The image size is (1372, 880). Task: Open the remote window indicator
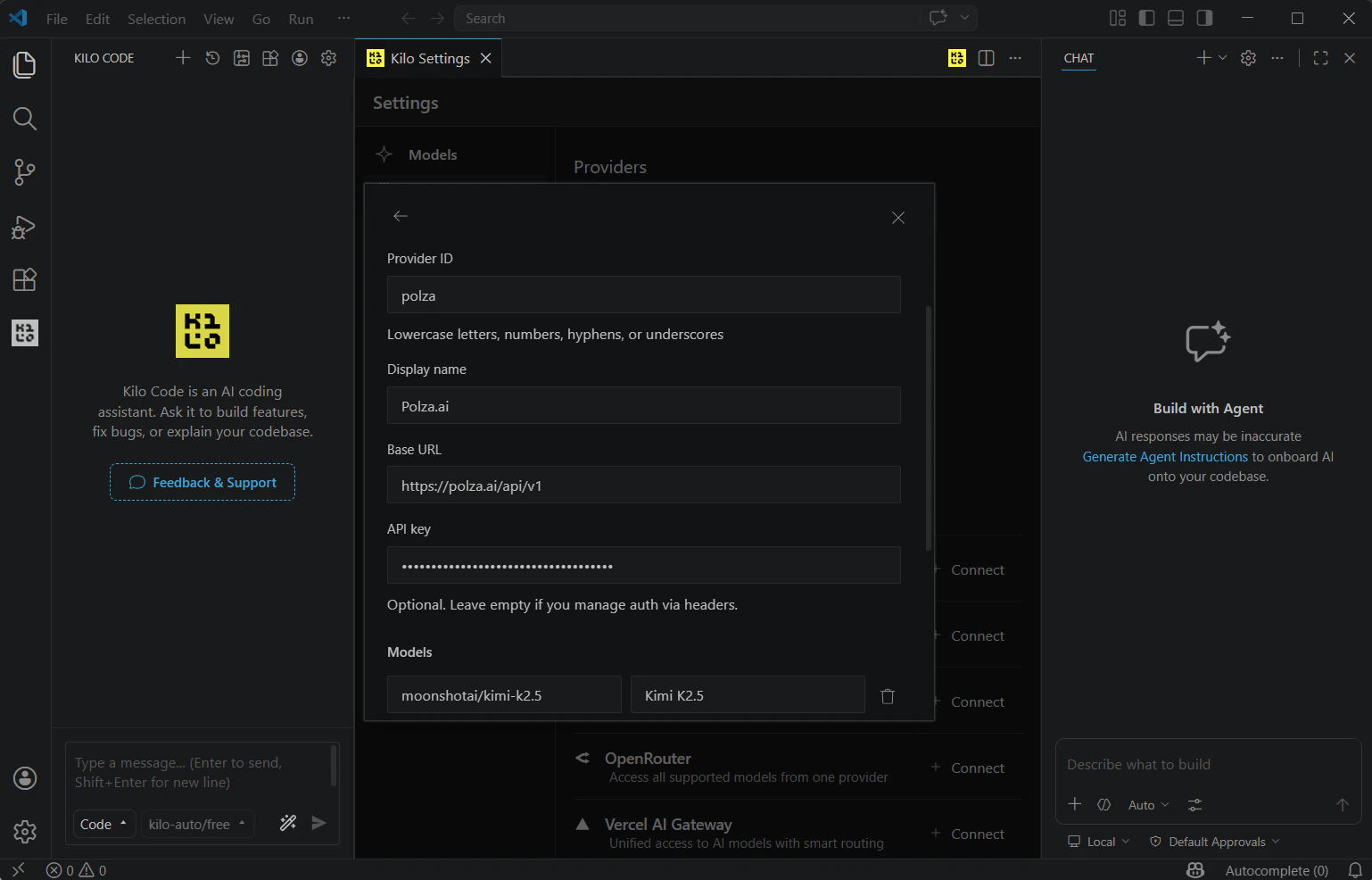click(x=18, y=870)
